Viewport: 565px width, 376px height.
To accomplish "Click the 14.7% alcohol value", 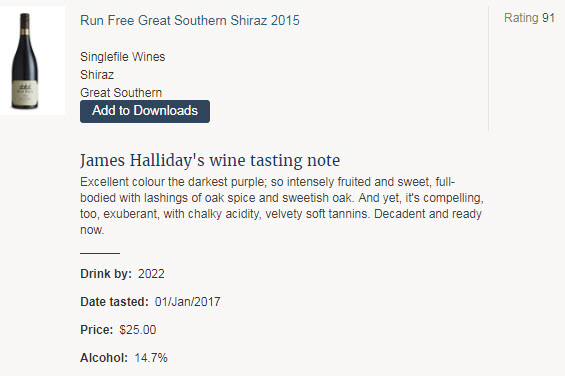I will pos(151,358).
